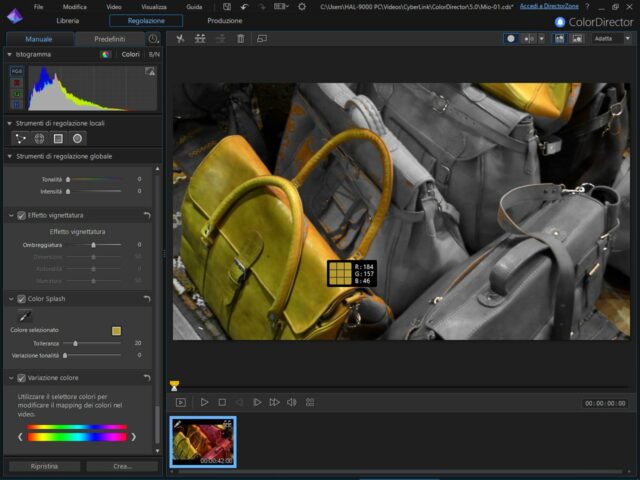Collapse Strumenti di regolazione globale section
This screenshot has height=480, width=640.
tap(9, 156)
